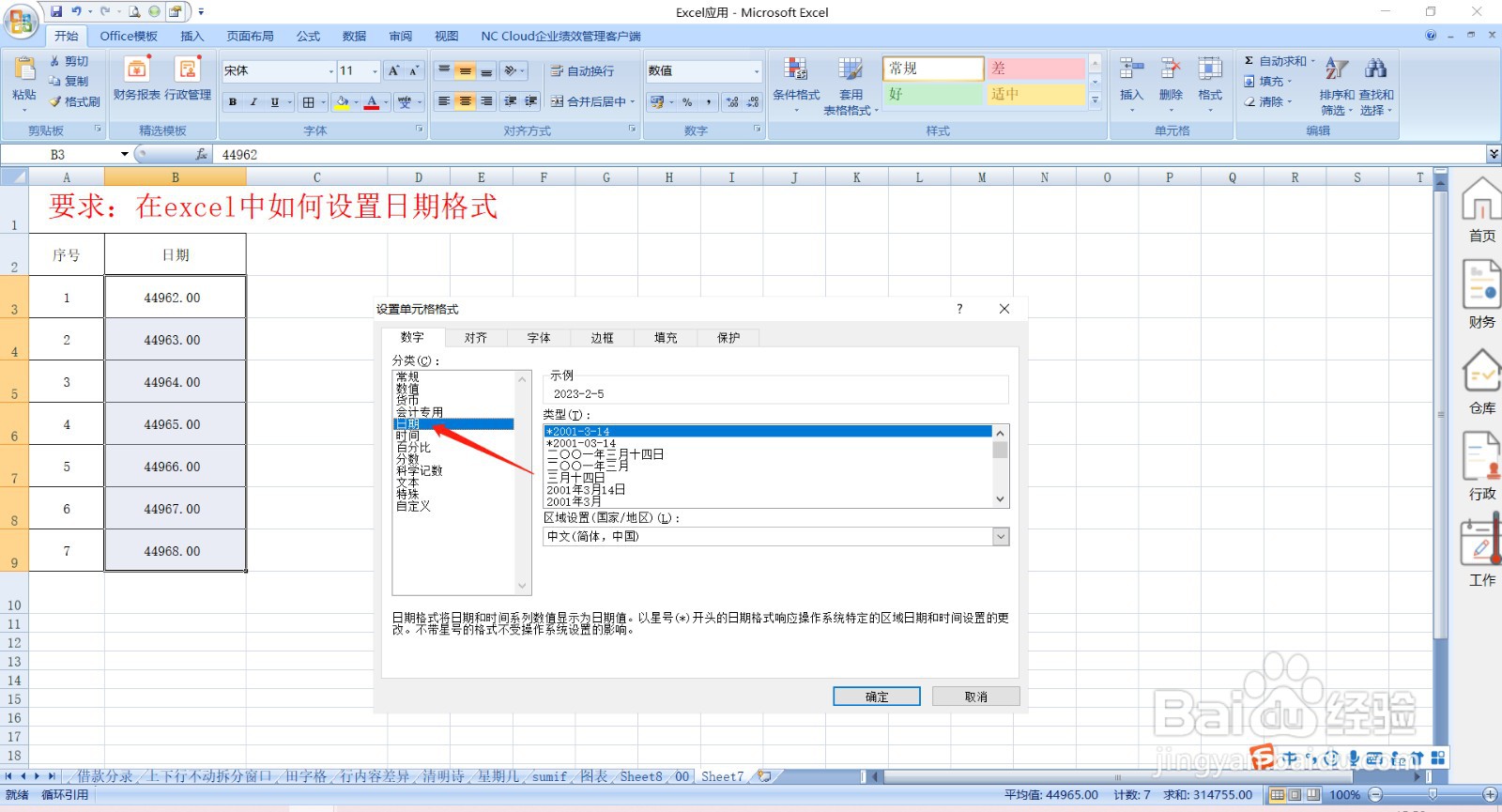
Task: Open the borders icon in font group
Action: click(x=308, y=102)
